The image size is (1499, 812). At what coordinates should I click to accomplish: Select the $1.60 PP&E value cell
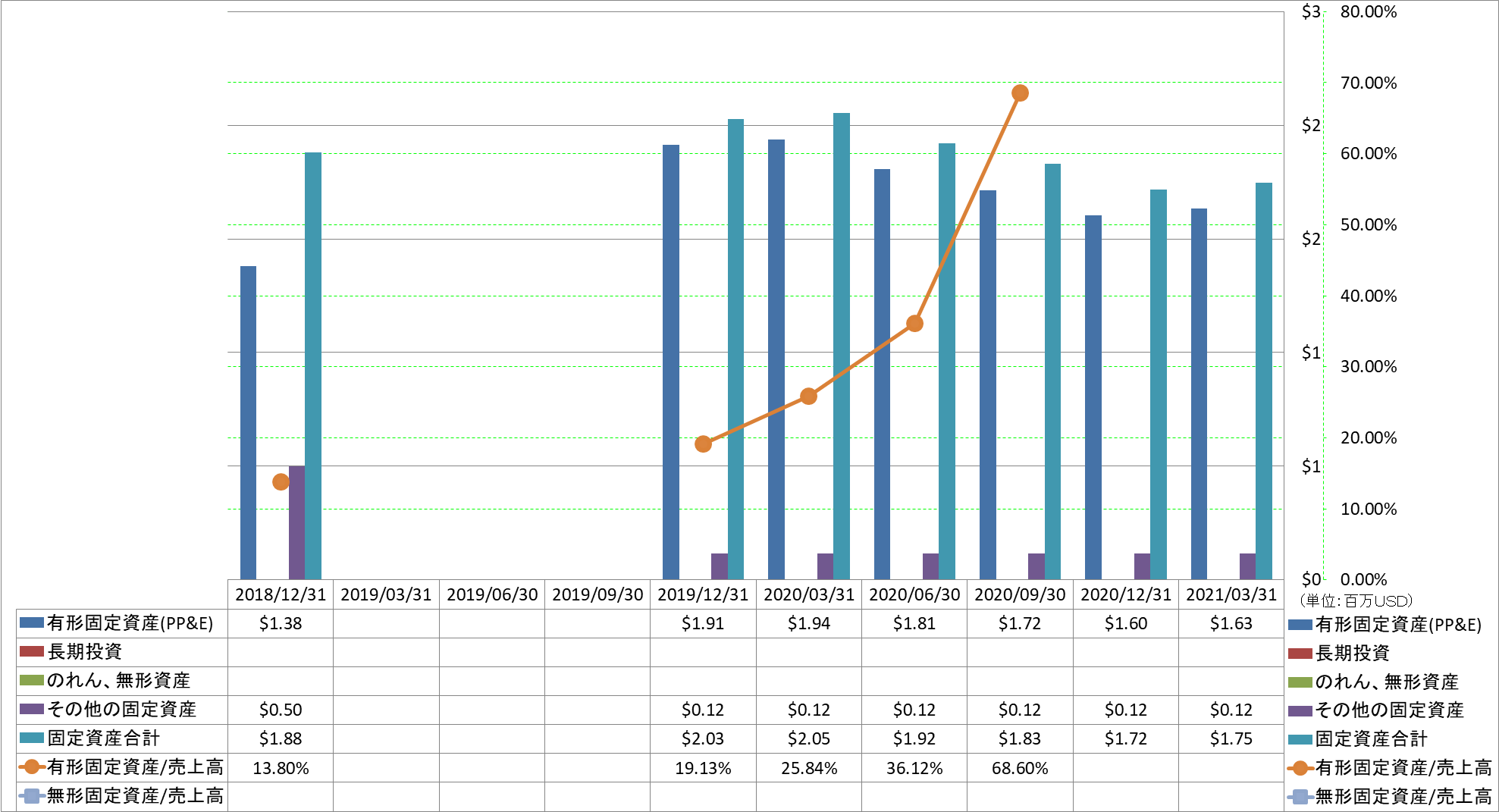pos(1126,623)
